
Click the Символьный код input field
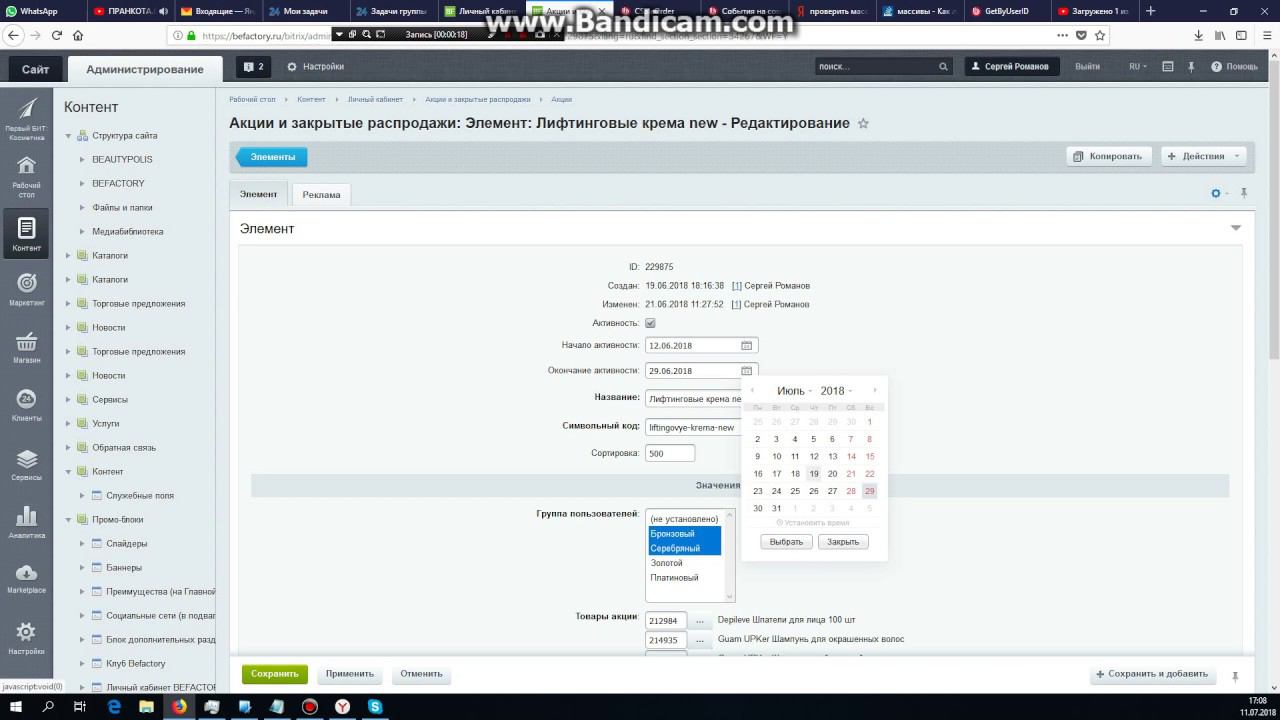pos(695,427)
